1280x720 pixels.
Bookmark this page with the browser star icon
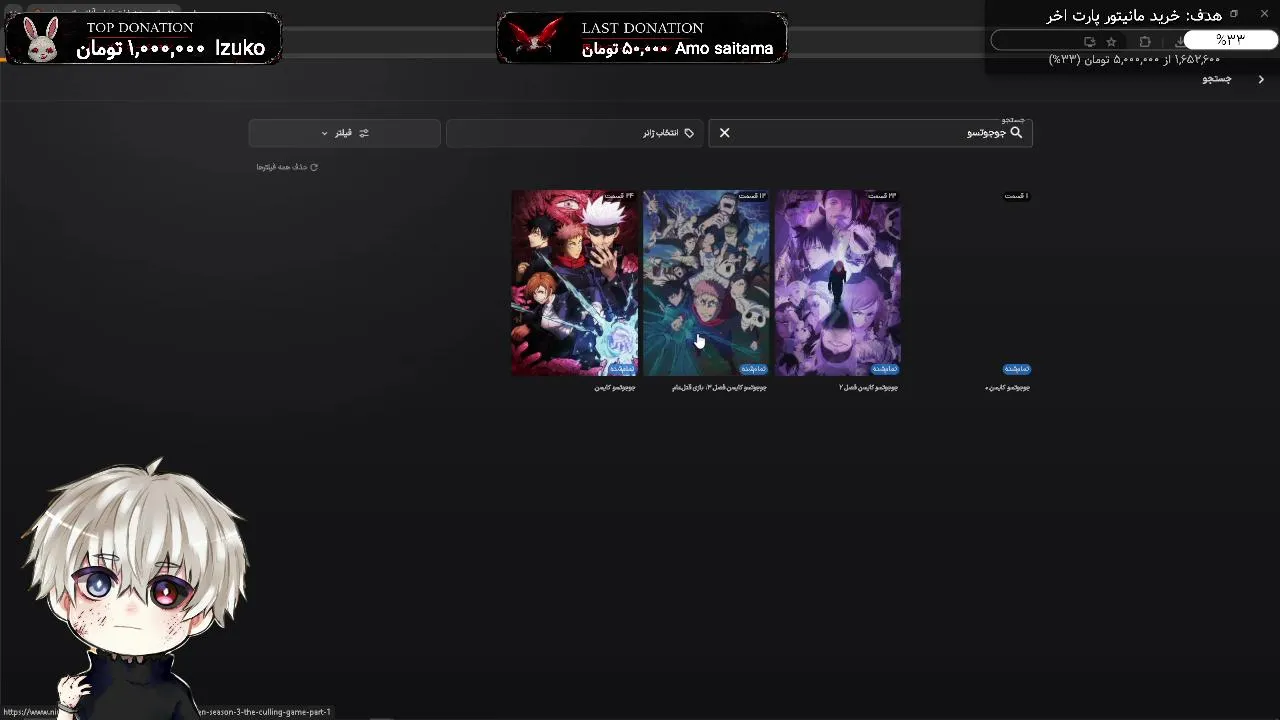click(1111, 41)
